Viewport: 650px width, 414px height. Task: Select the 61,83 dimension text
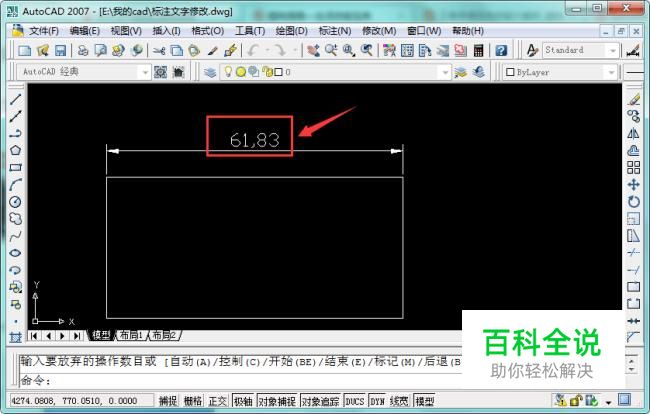pyautogui.click(x=255, y=140)
